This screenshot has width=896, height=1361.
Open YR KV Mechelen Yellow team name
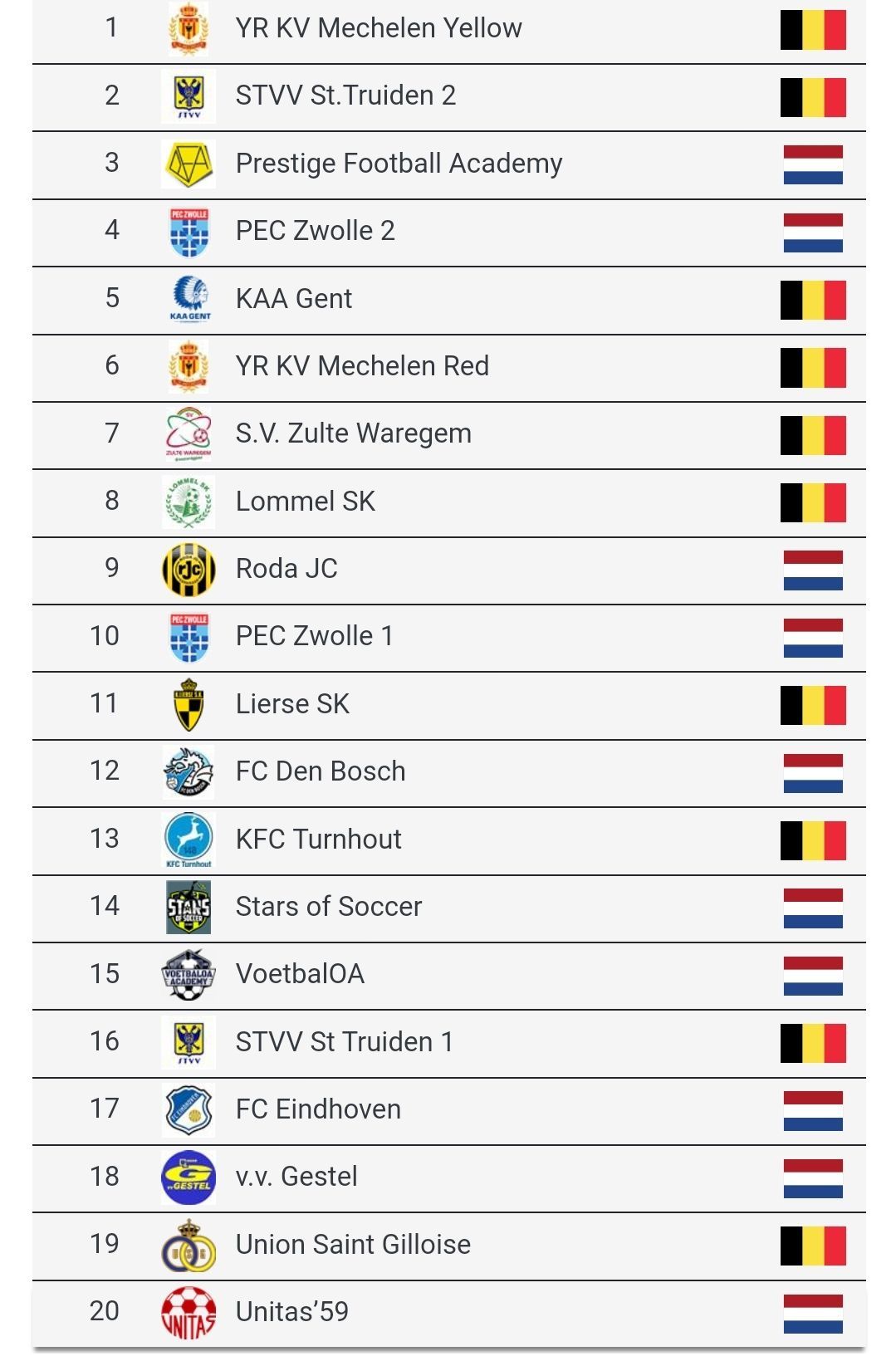point(379,28)
